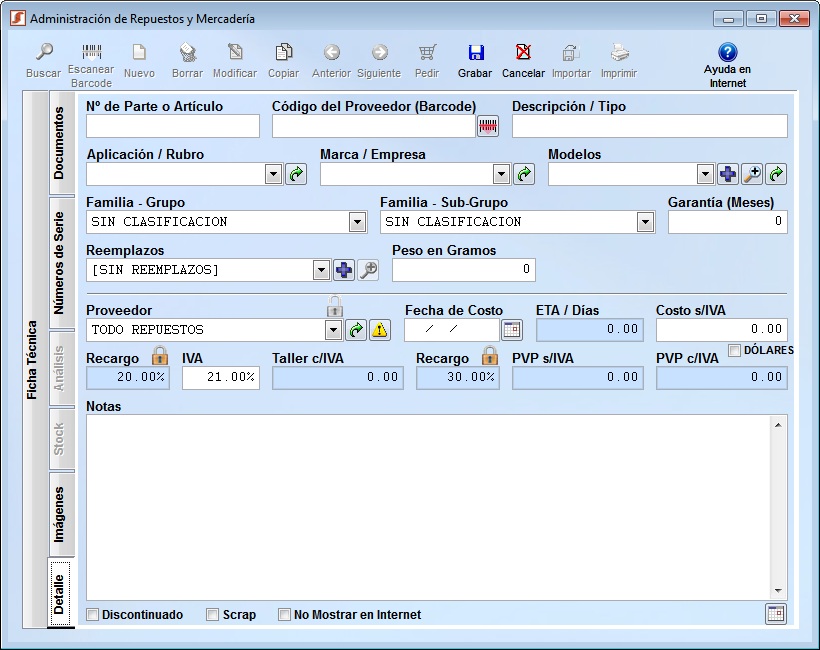
Task: Click green arrow next to Modelos
Action: coord(776,174)
